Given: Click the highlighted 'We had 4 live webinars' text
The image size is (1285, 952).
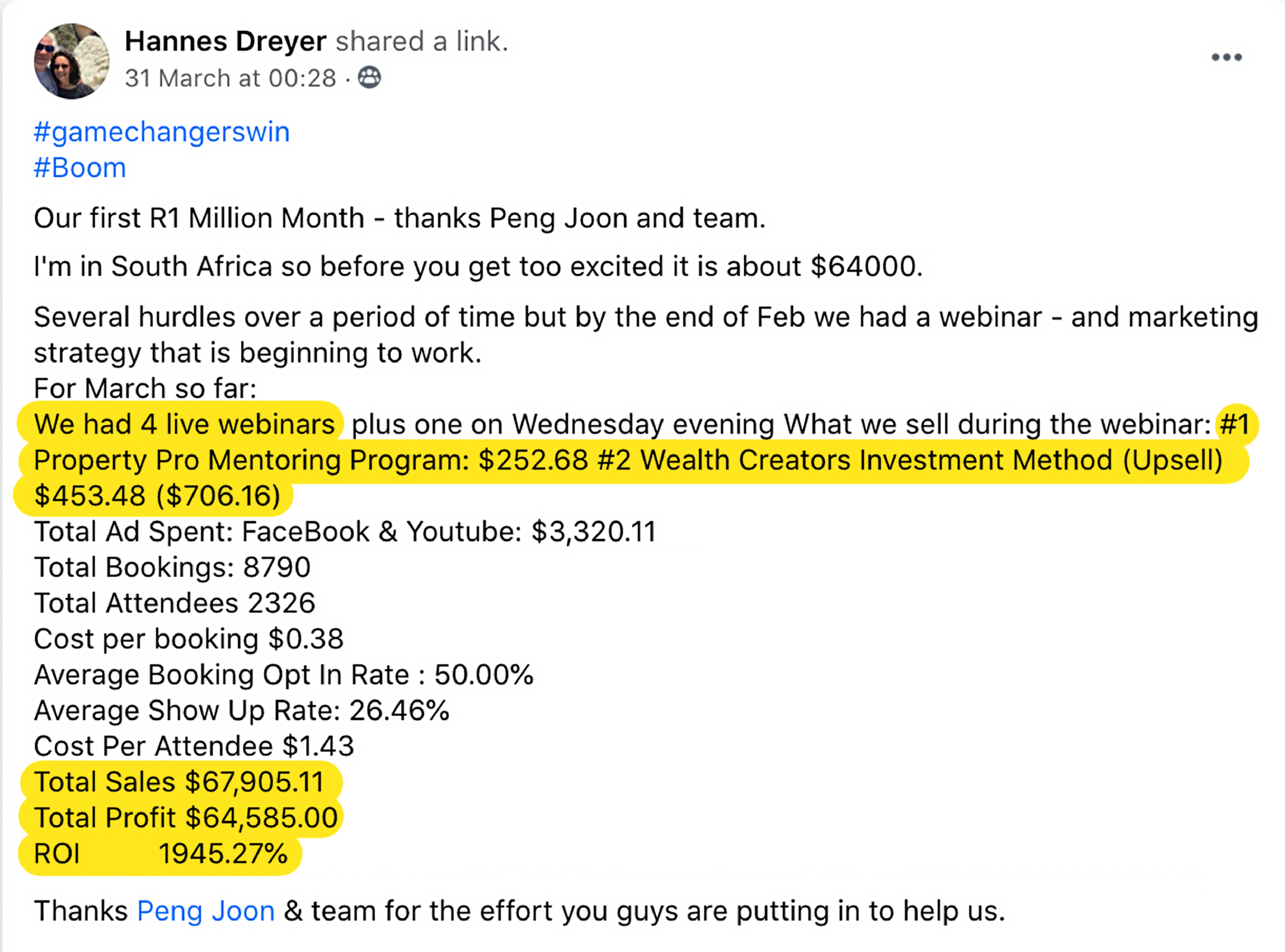Looking at the screenshot, I should (184, 424).
